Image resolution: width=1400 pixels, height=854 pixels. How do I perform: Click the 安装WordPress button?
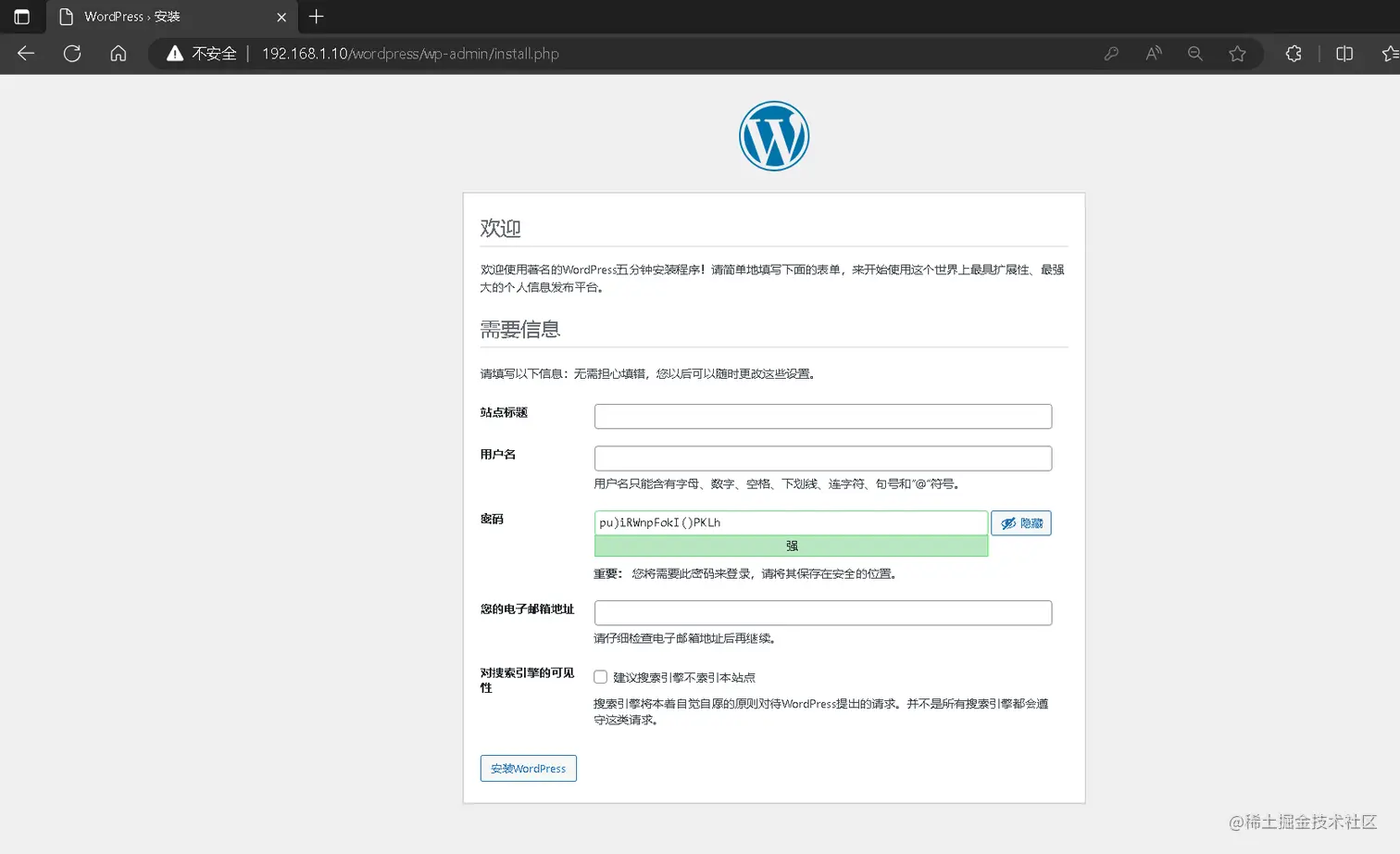pos(529,768)
